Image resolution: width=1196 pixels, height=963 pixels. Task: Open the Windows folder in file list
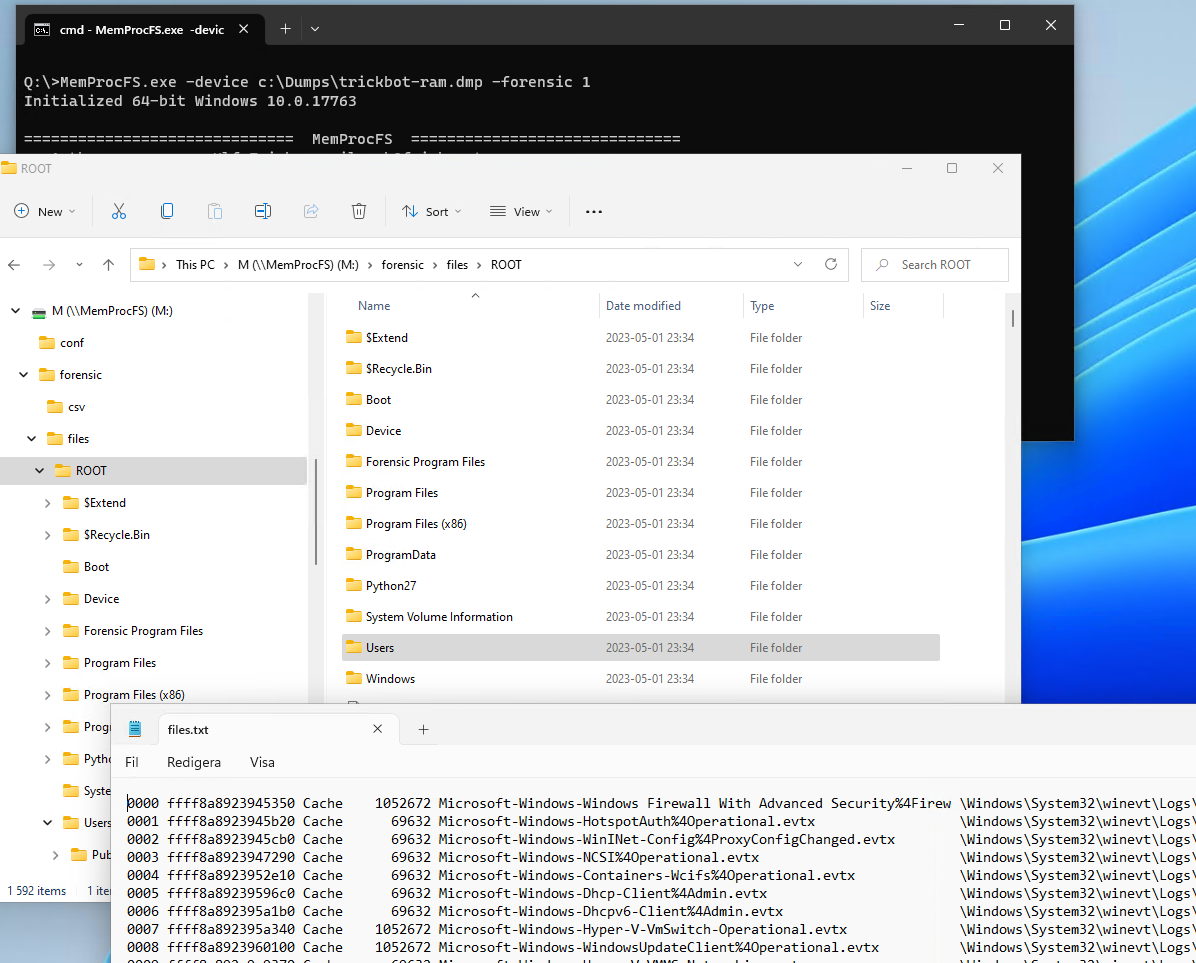click(641, 679)
